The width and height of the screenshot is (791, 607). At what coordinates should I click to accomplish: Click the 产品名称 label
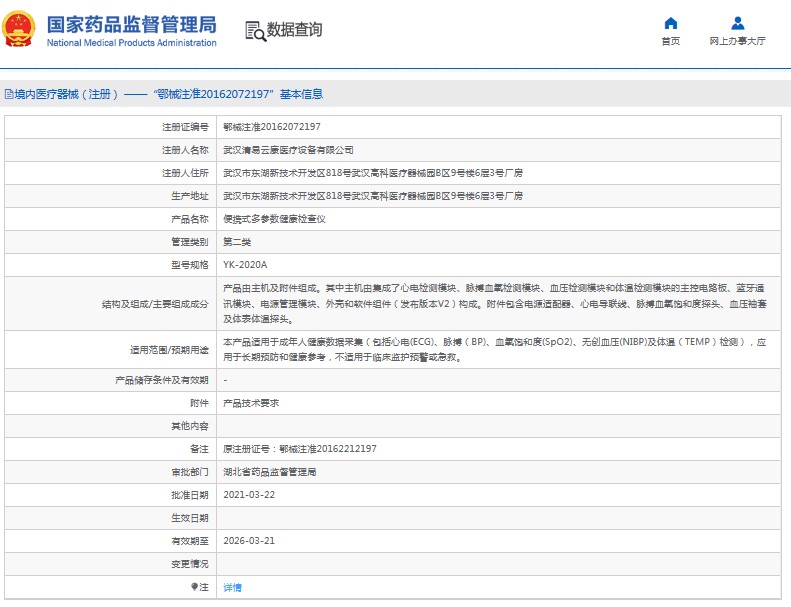pyautogui.click(x=190, y=219)
